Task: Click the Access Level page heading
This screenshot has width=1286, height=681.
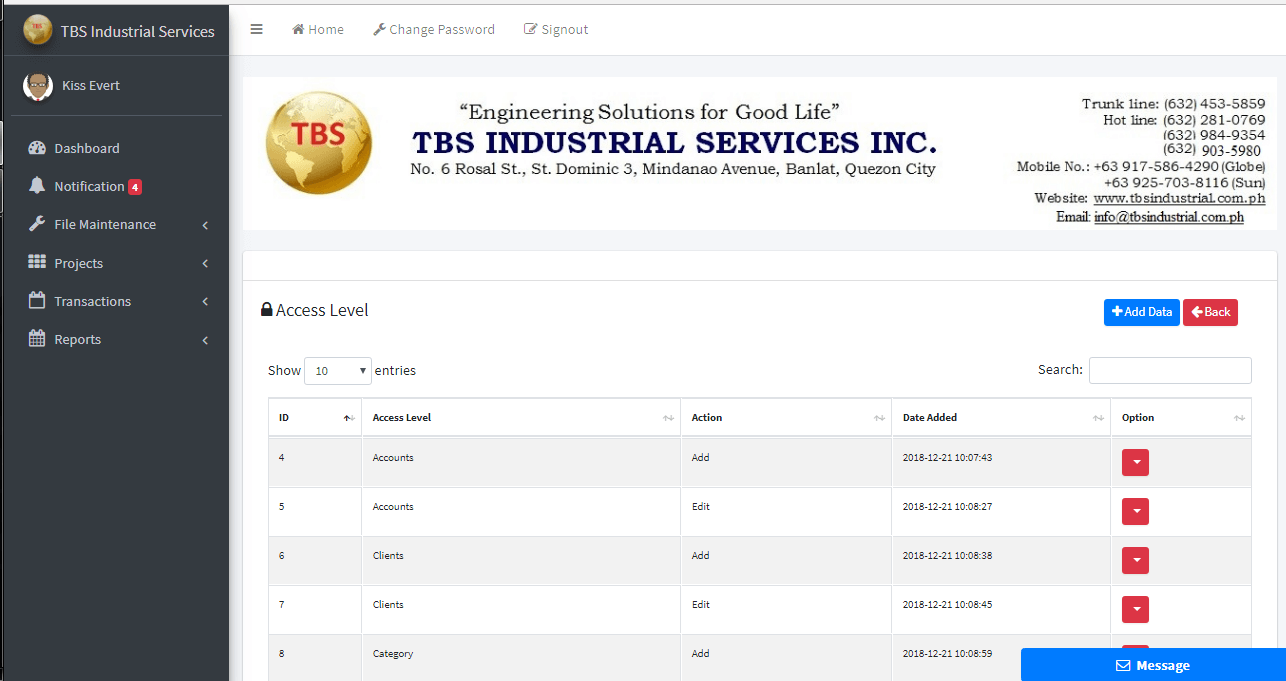Action: click(x=322, y=310)
